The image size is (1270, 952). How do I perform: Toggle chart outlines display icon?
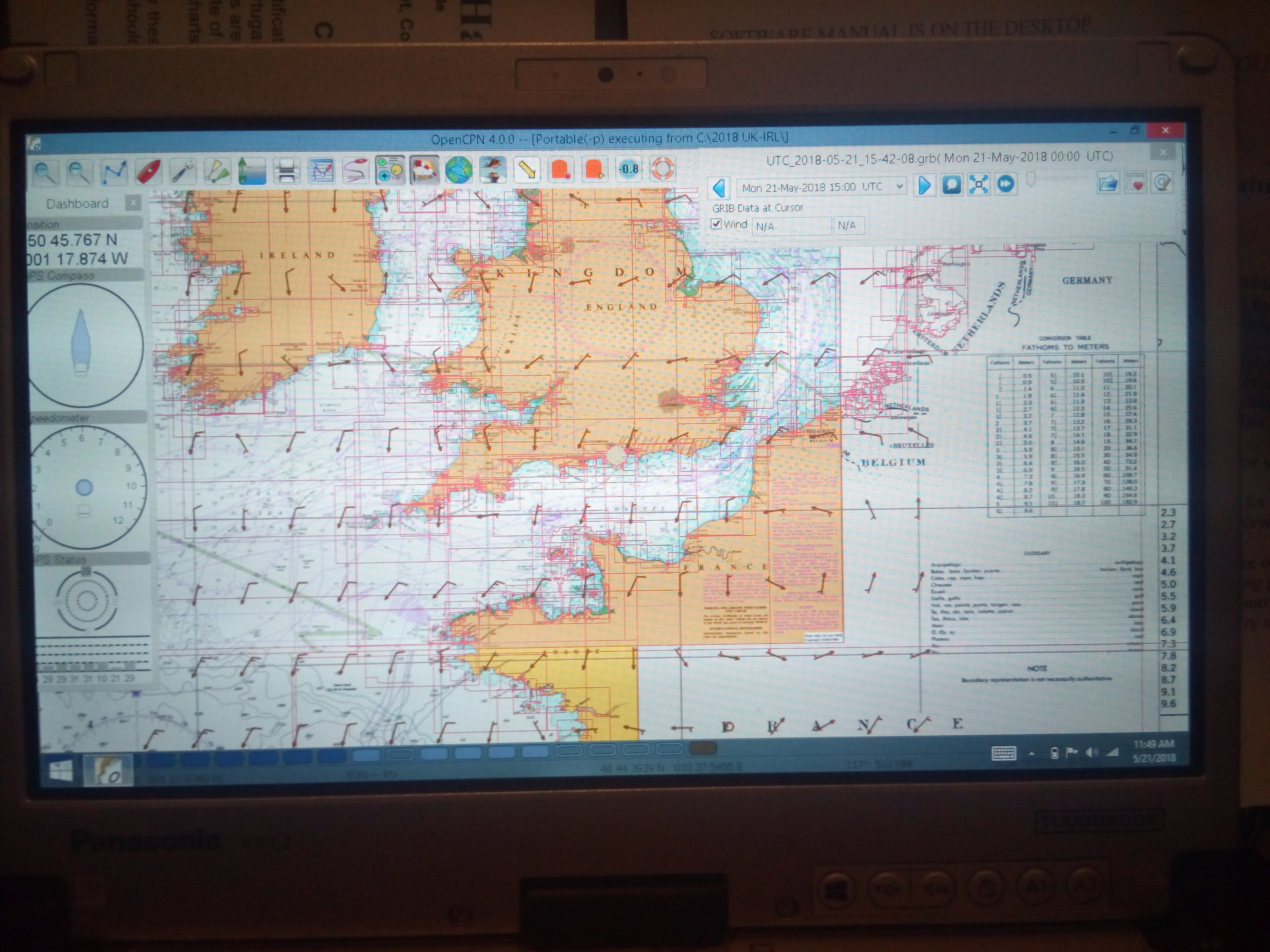(217, 171)
